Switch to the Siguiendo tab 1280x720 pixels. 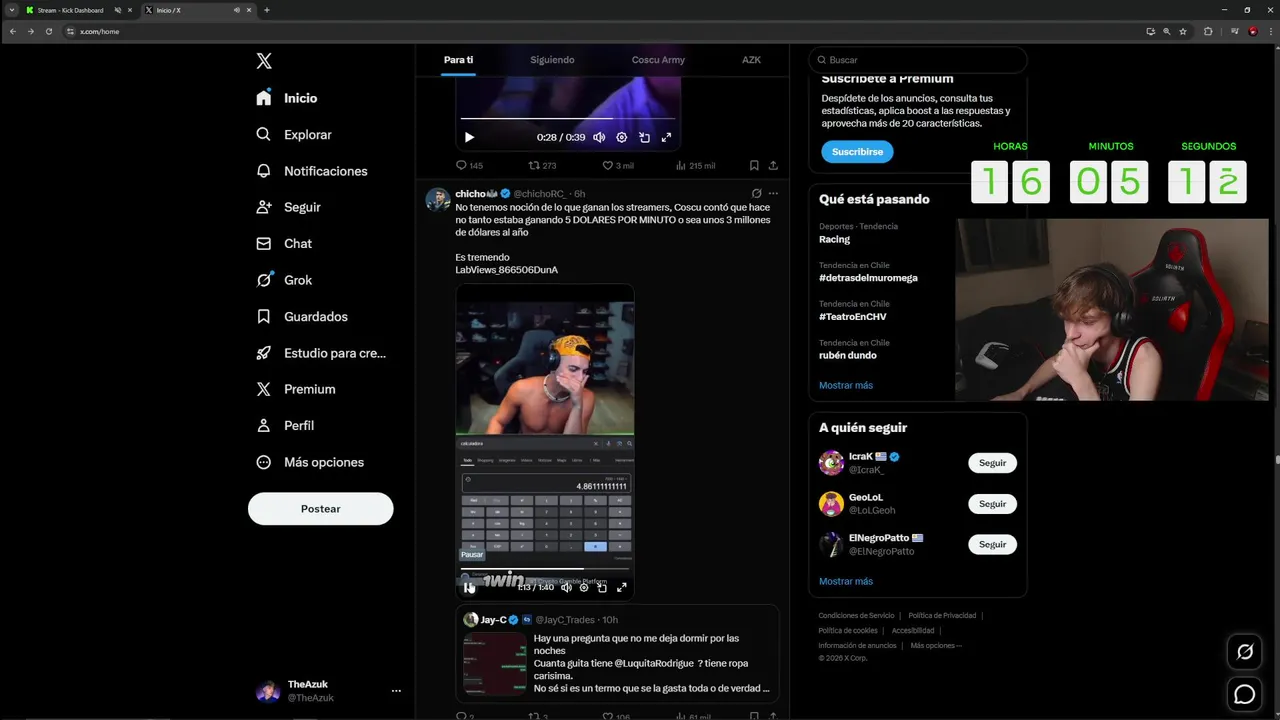click(552, 60)
